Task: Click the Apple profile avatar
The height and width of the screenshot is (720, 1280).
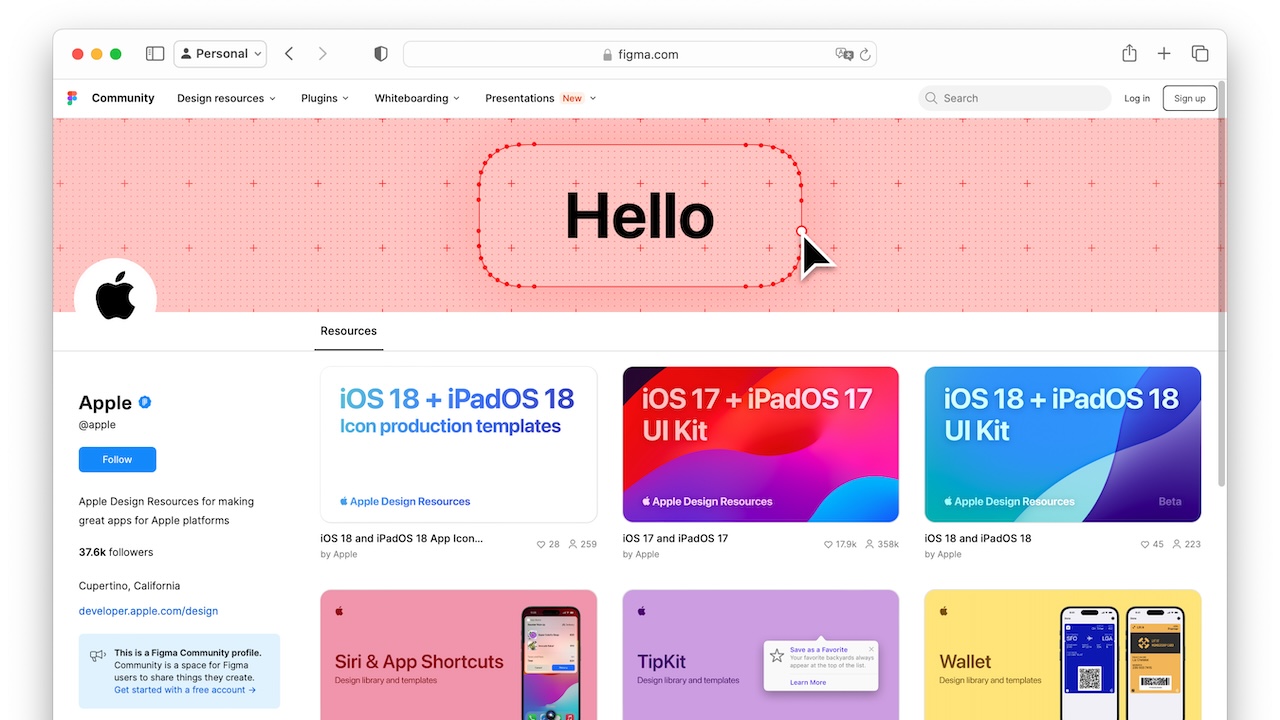Action: (x=115, y=296)
